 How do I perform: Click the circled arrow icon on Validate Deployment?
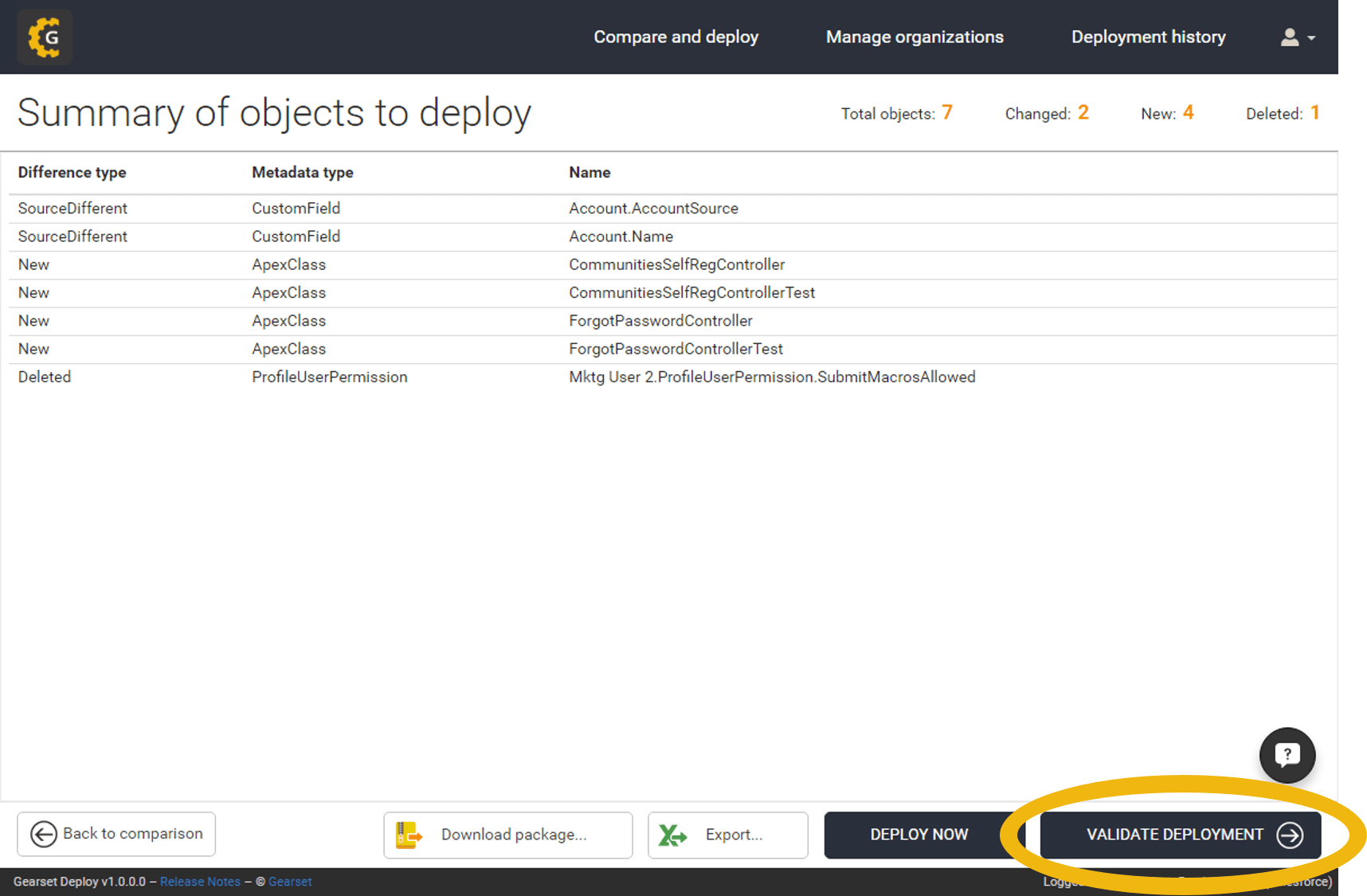tap(1288, 835)
